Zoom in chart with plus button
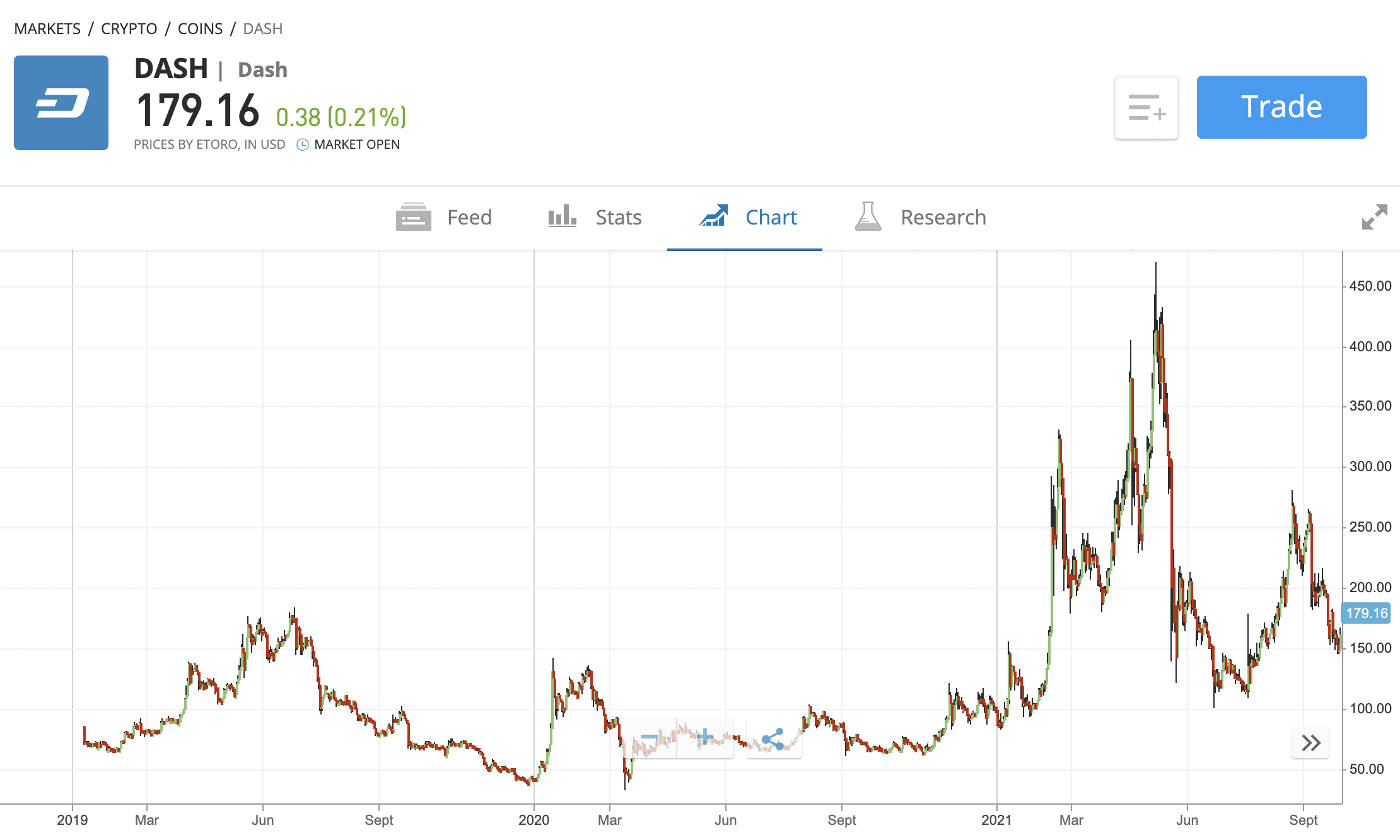 click(x=705, y=738)
